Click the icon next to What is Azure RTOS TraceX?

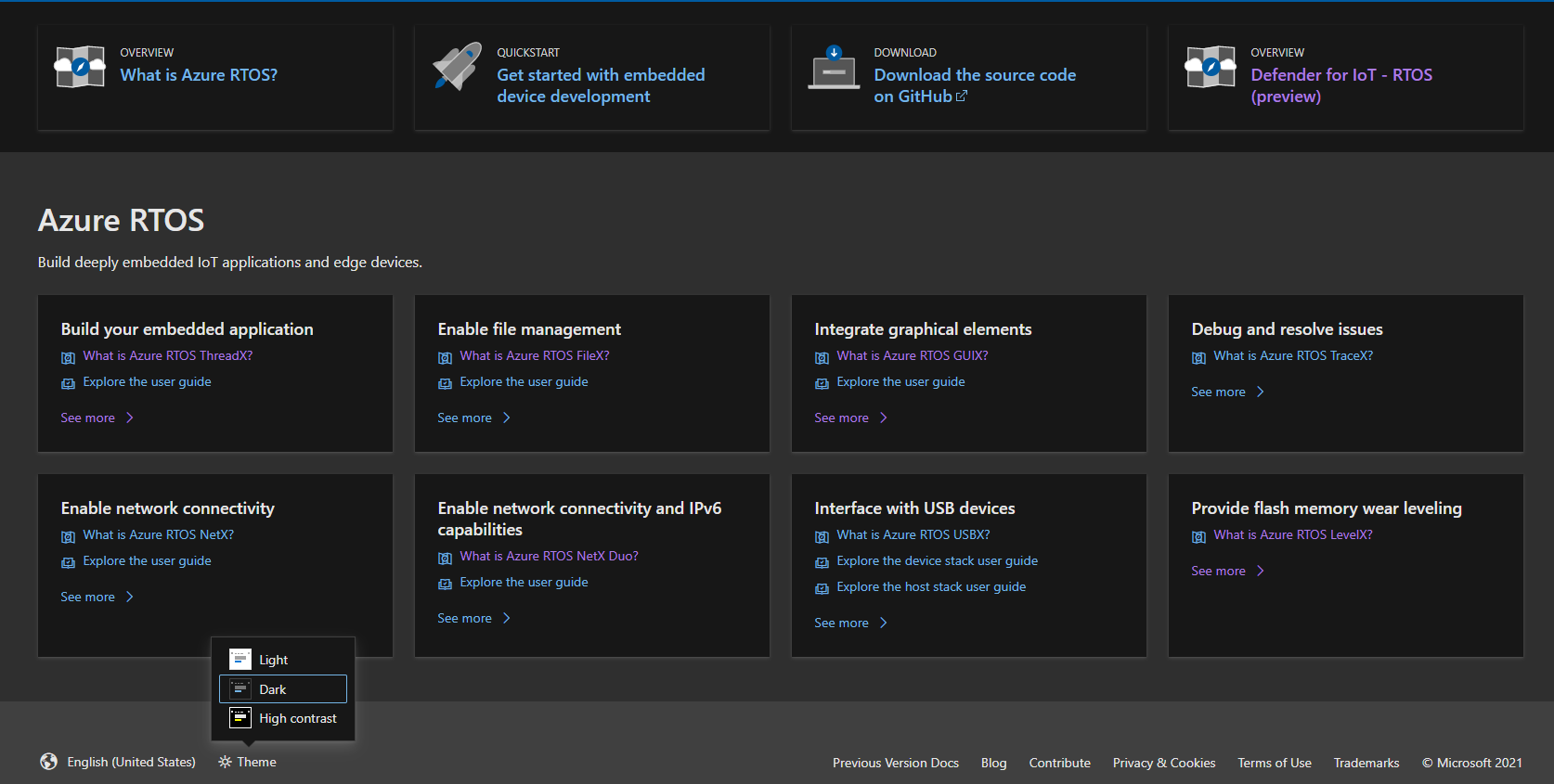[1198, 357]
